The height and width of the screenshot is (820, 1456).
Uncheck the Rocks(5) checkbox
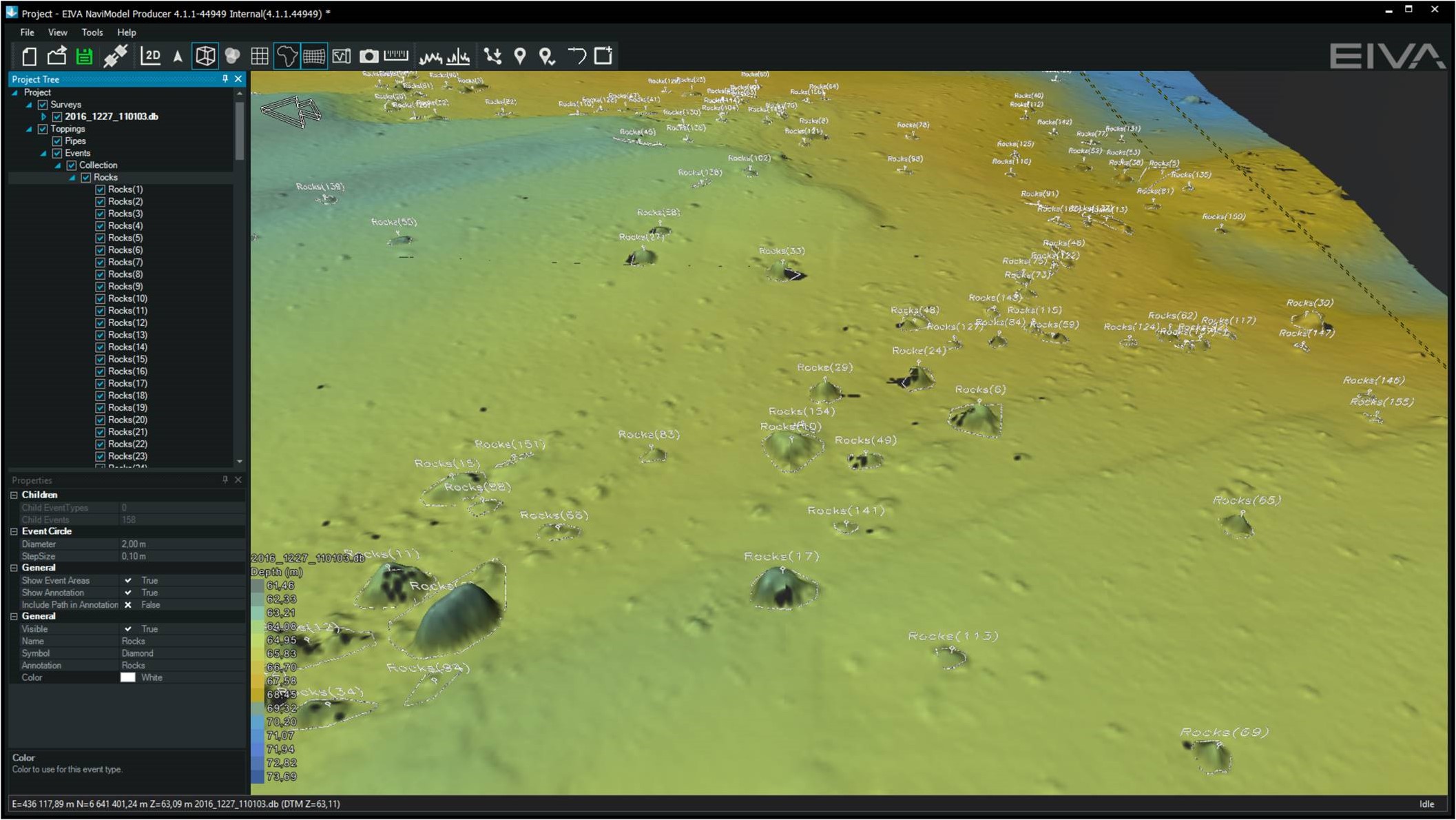(x=101, y=238)
